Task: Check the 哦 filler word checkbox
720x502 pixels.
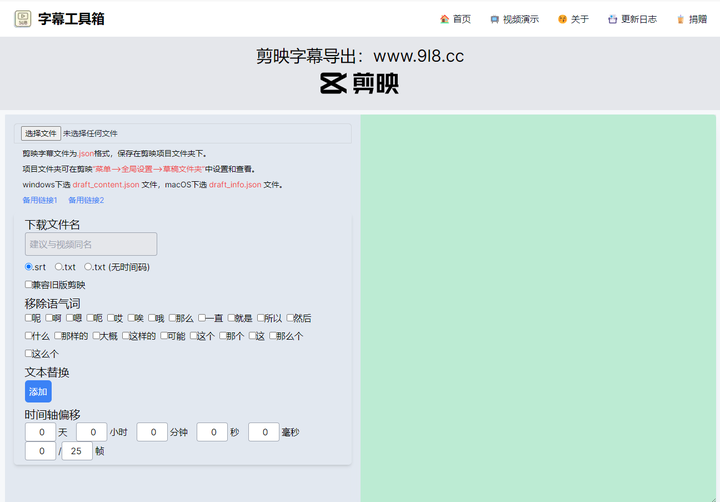Action: [x=152, y=317]
